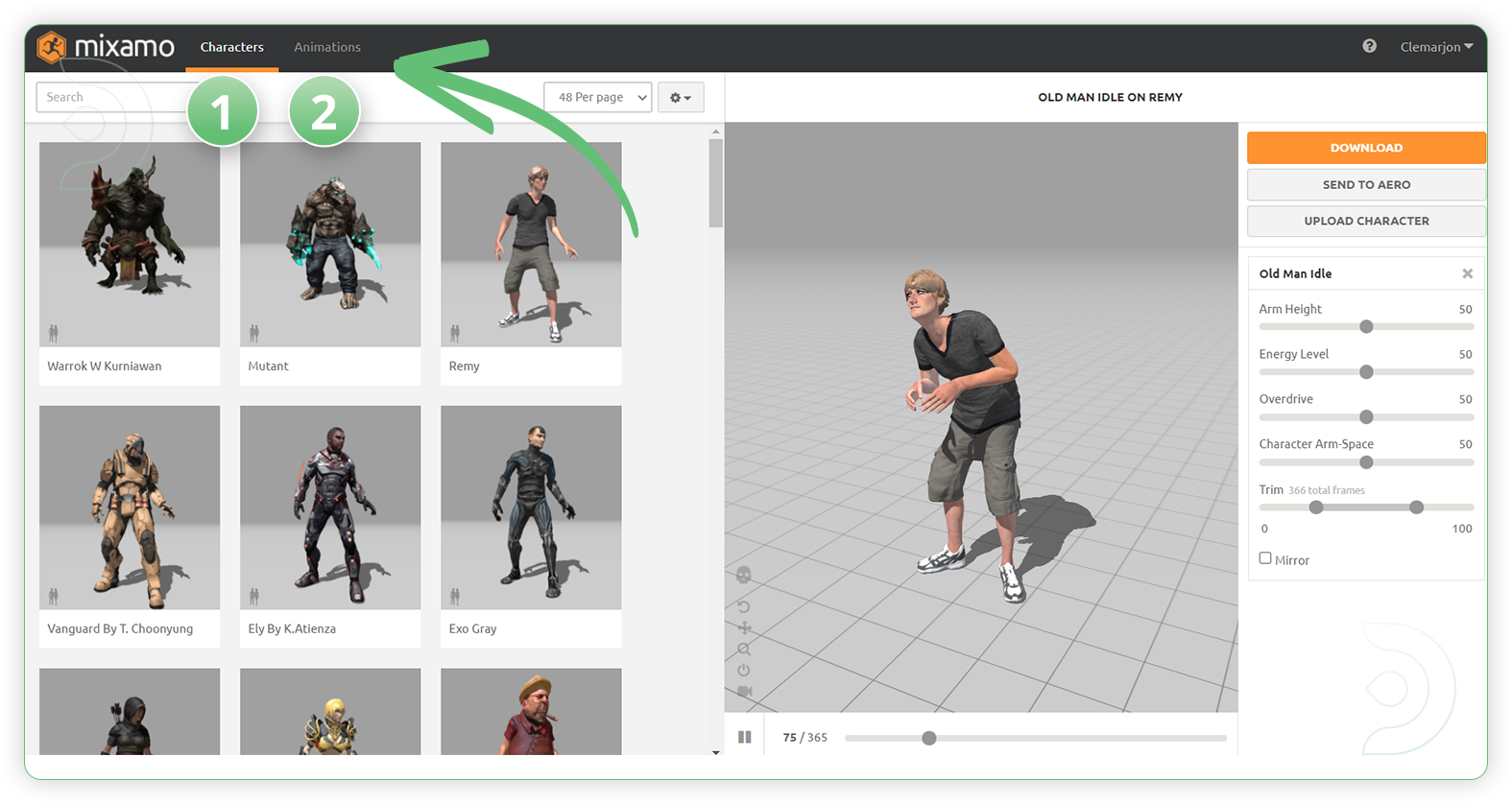Adjust the Overdrive slider
Screen dimensions: 1512x804
1366,416
